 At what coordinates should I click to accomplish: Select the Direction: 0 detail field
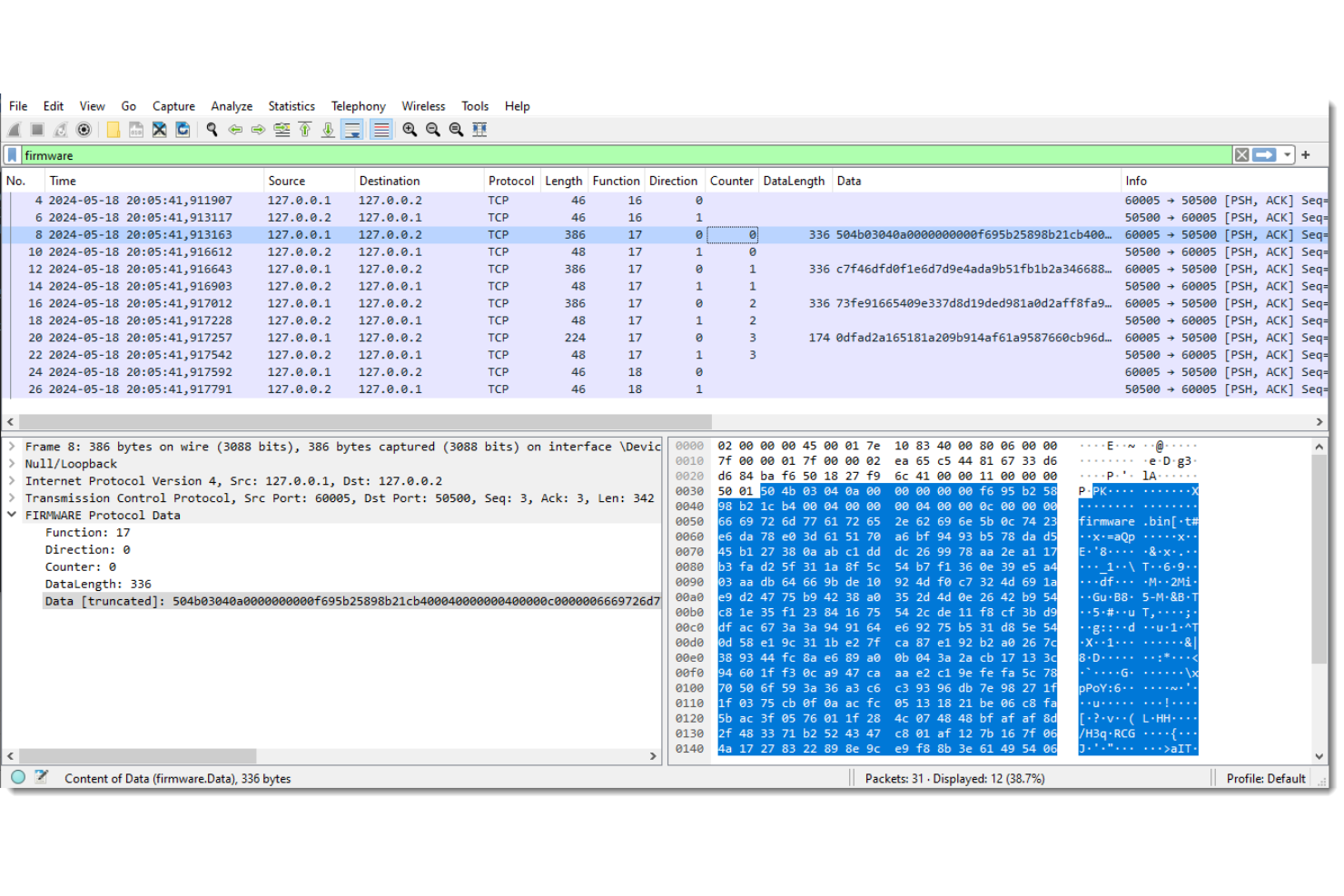pyautogui.click(x=87, y=550)
